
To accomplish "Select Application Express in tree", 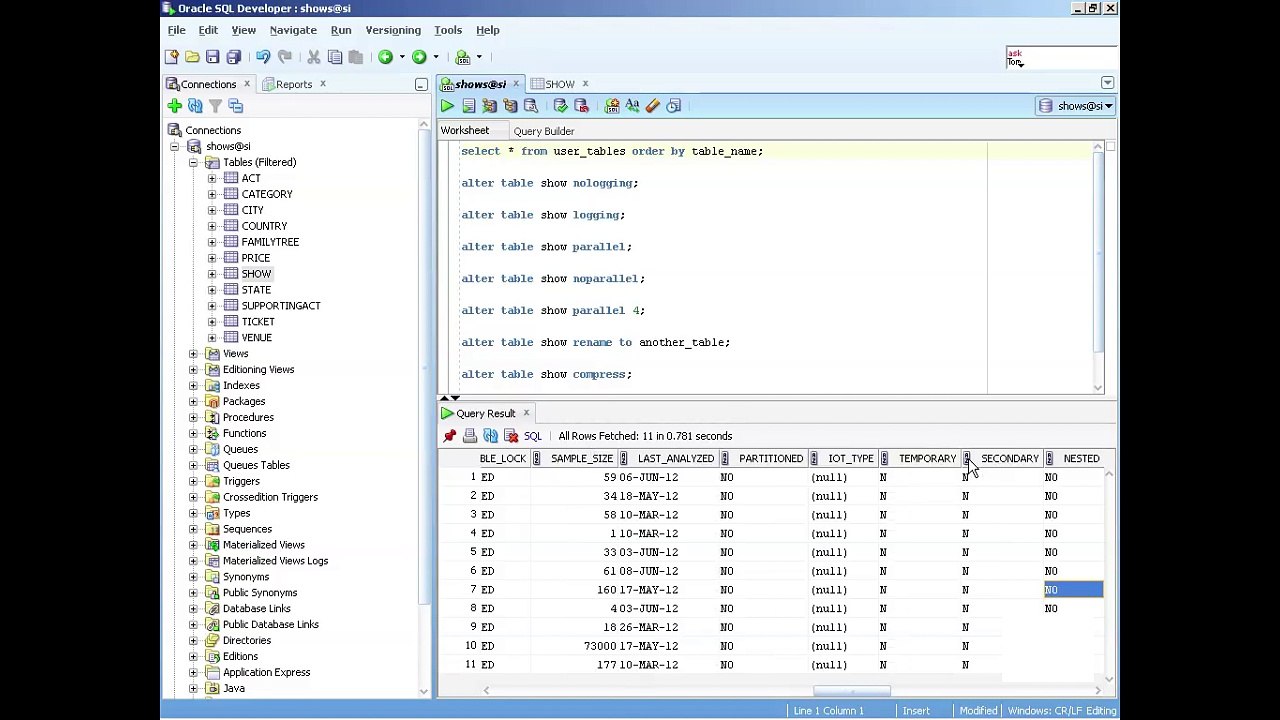I will (266, 673).
